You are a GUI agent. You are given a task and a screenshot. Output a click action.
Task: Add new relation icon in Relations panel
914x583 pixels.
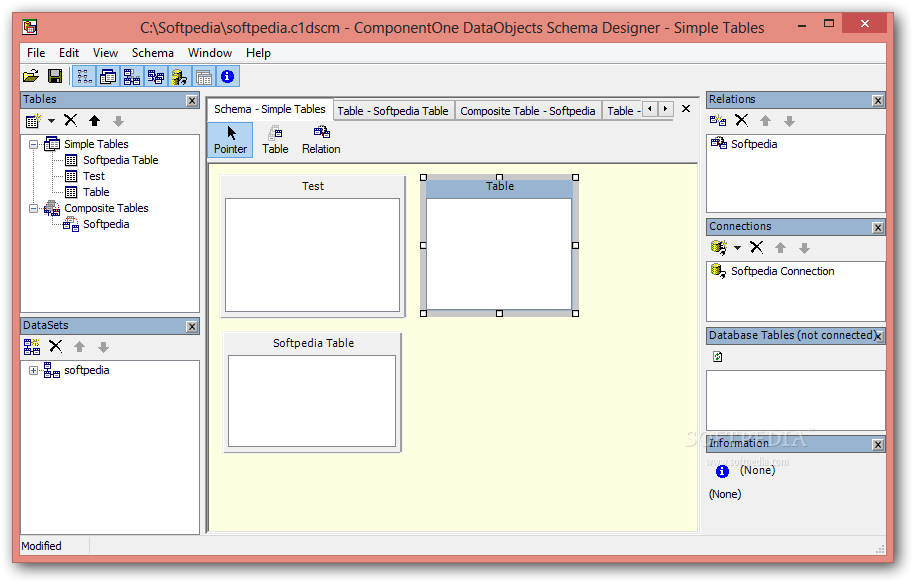(718, 121)
